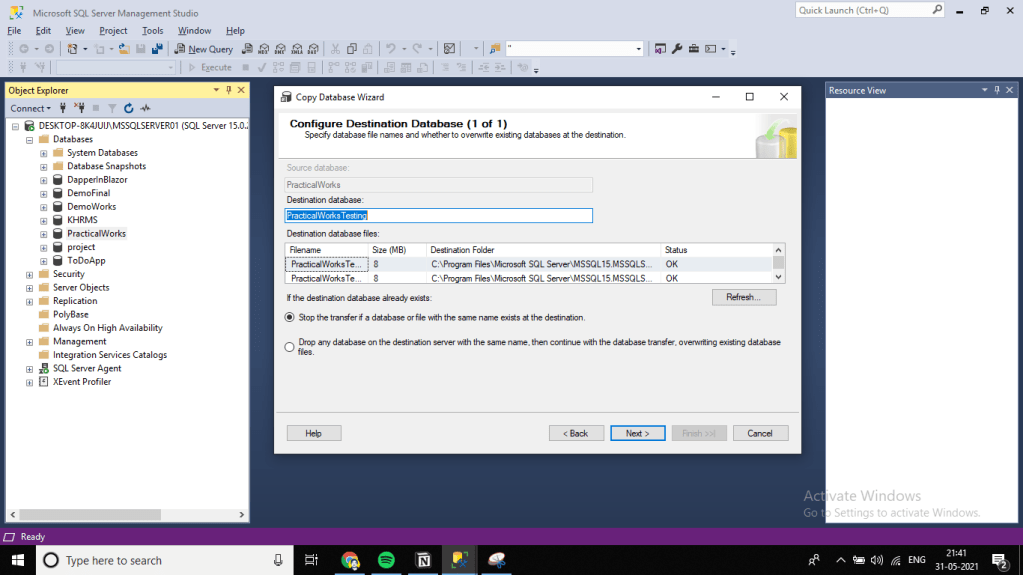Pin the Resource View panel

tap(996, 90)
